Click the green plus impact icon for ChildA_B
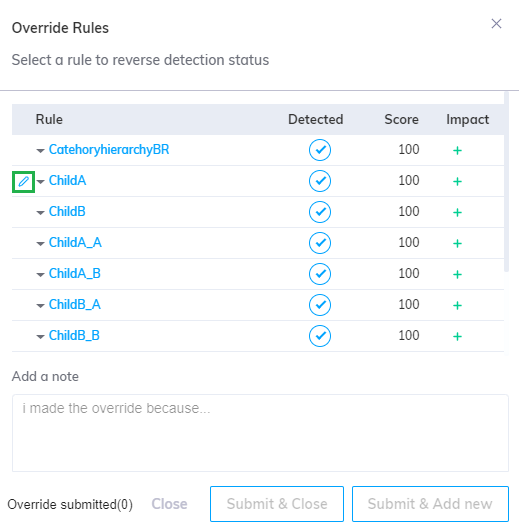519x530 pixels. point(457,274)
